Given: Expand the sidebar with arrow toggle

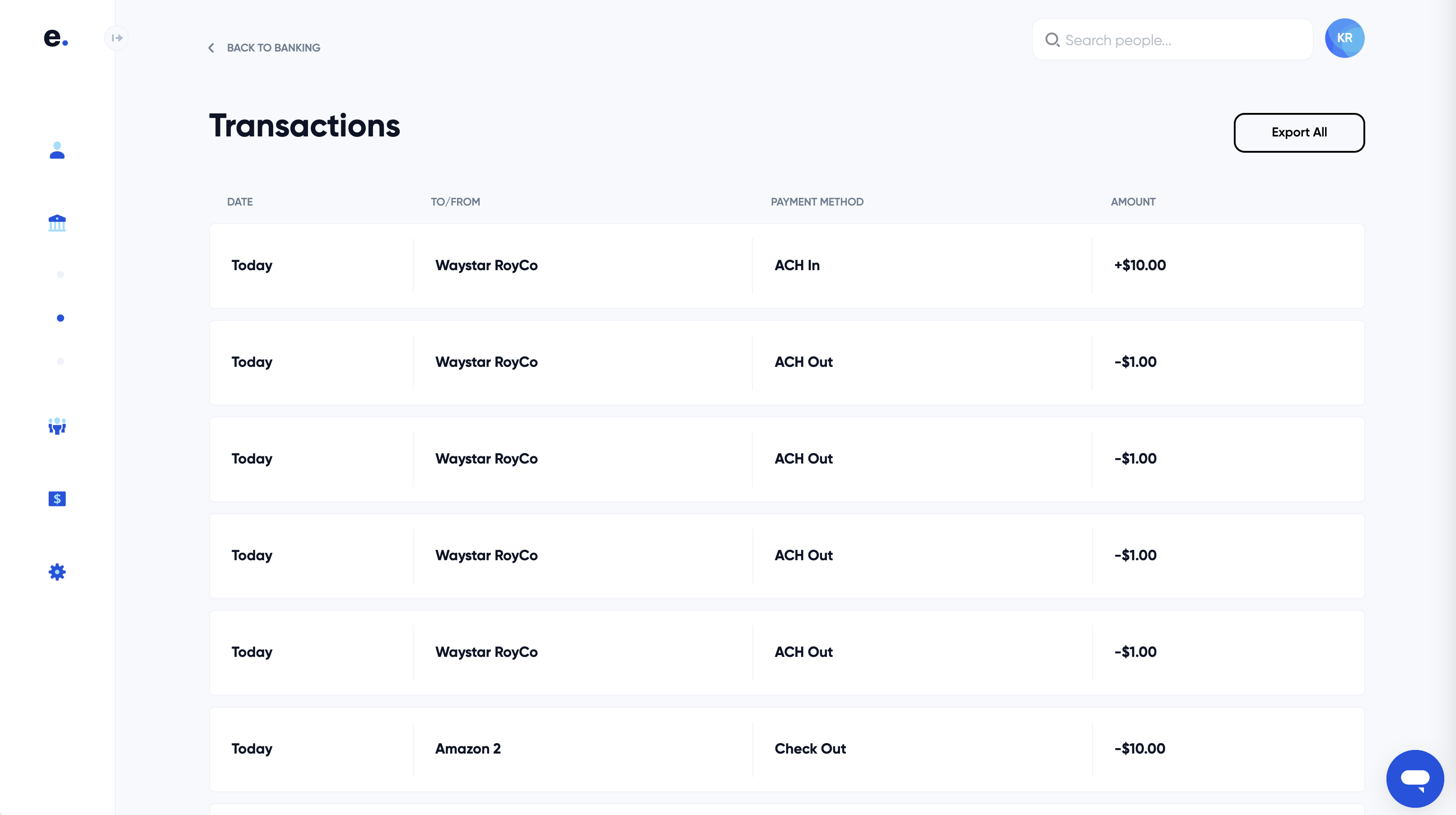Looking at the screenshot, I should point(117,38).
